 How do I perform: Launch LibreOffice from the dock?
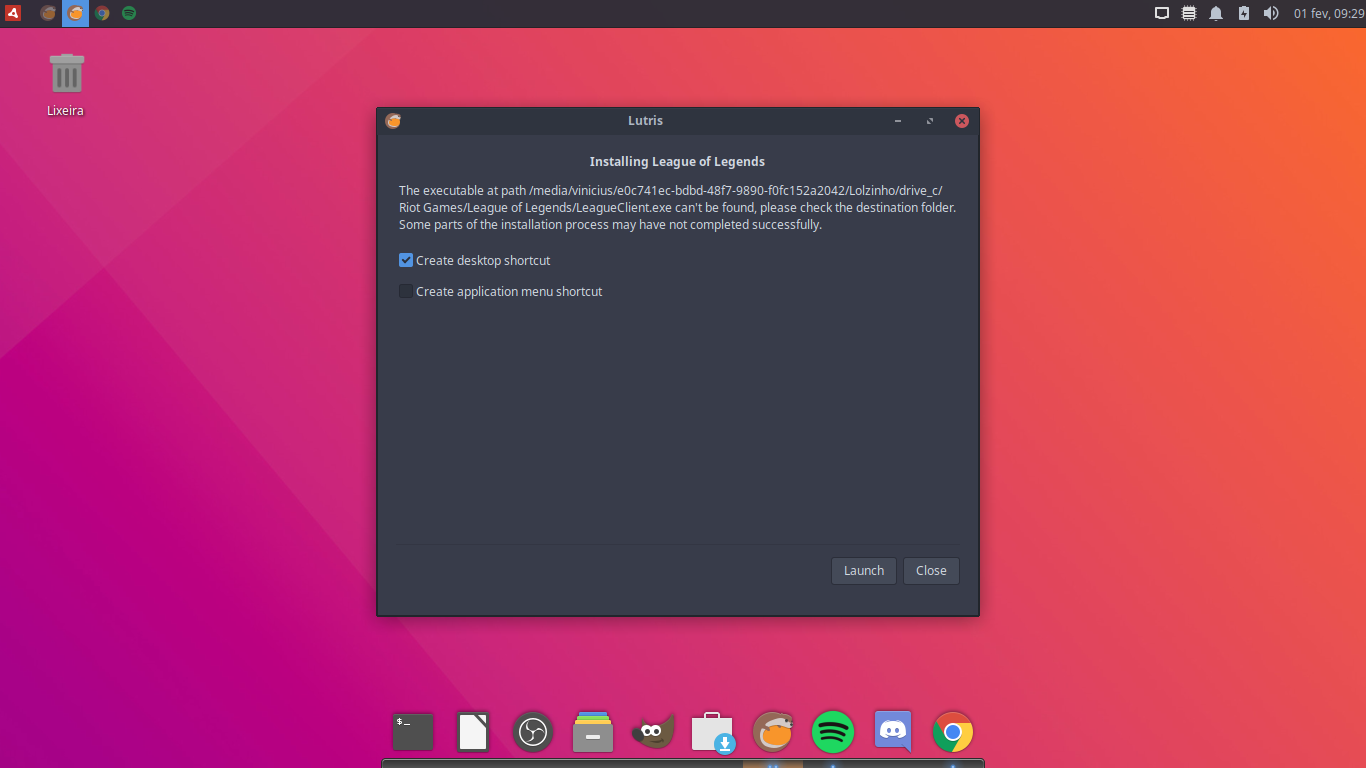(x=473, y=732)
